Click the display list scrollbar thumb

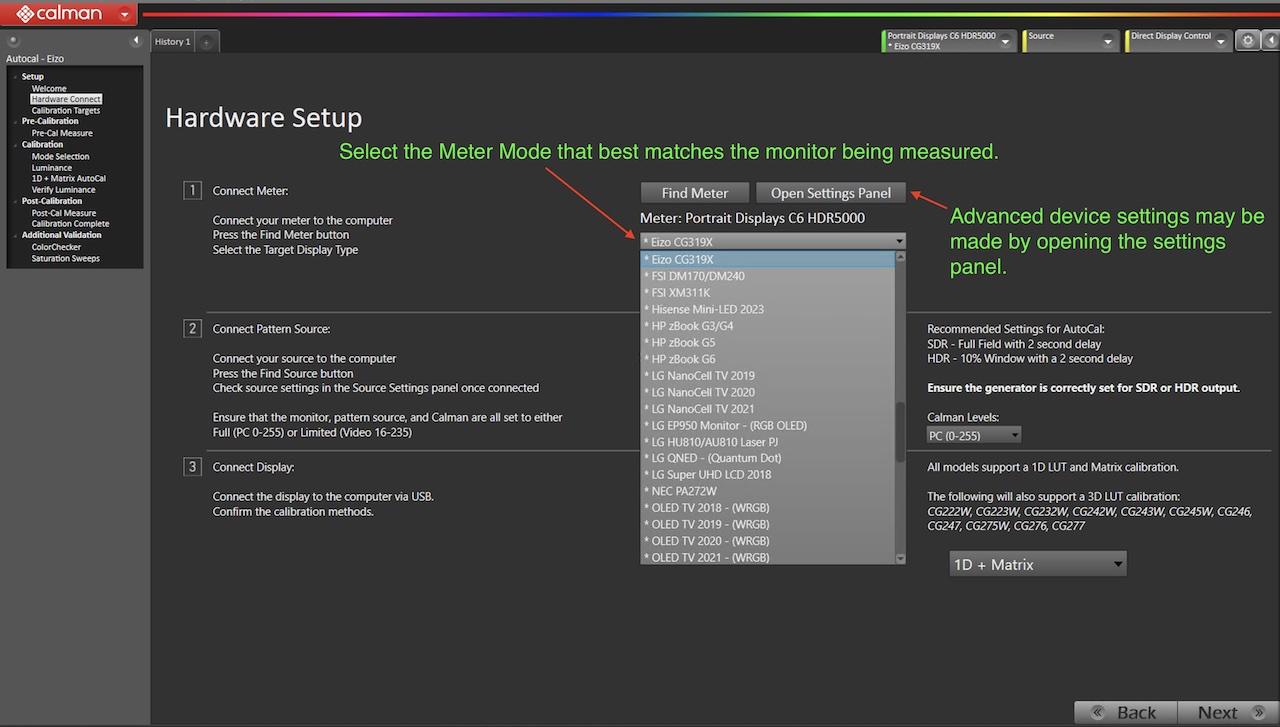pyautogui.click(x=900, y=432)
